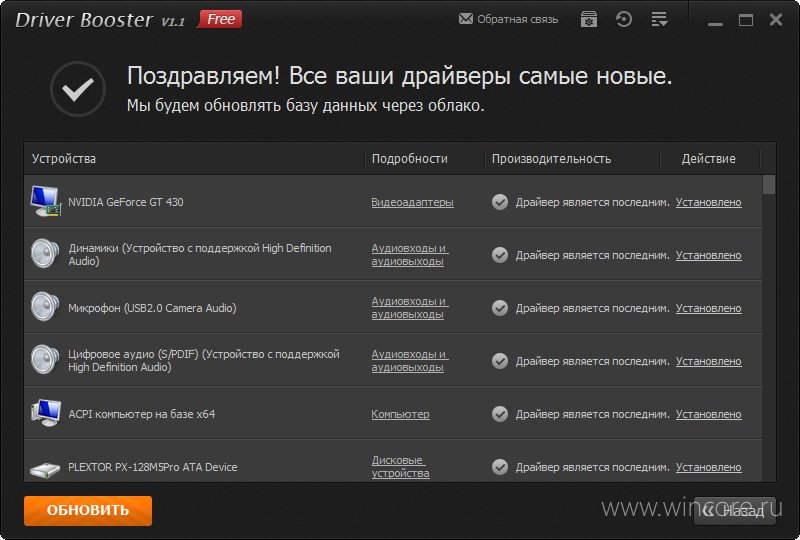Select the PLEXTOR PX-128M5Pro ATA Device text
Image resolution: width=800 pixels, height=540 pixels.
click(x=153, y=468)
